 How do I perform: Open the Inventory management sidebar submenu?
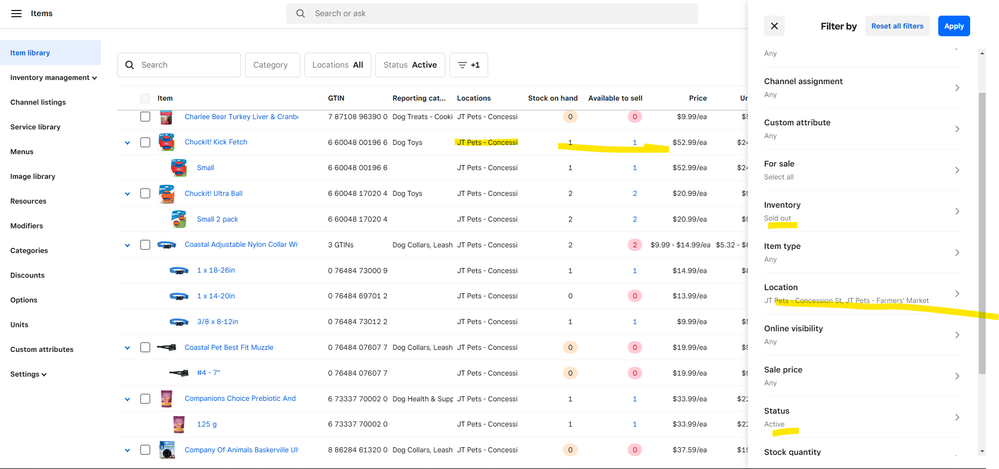point(53,77)
